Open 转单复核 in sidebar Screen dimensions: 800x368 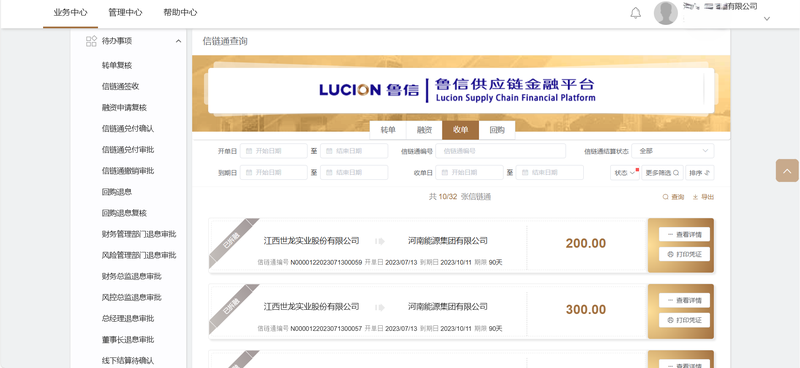[x=117, y=65]
